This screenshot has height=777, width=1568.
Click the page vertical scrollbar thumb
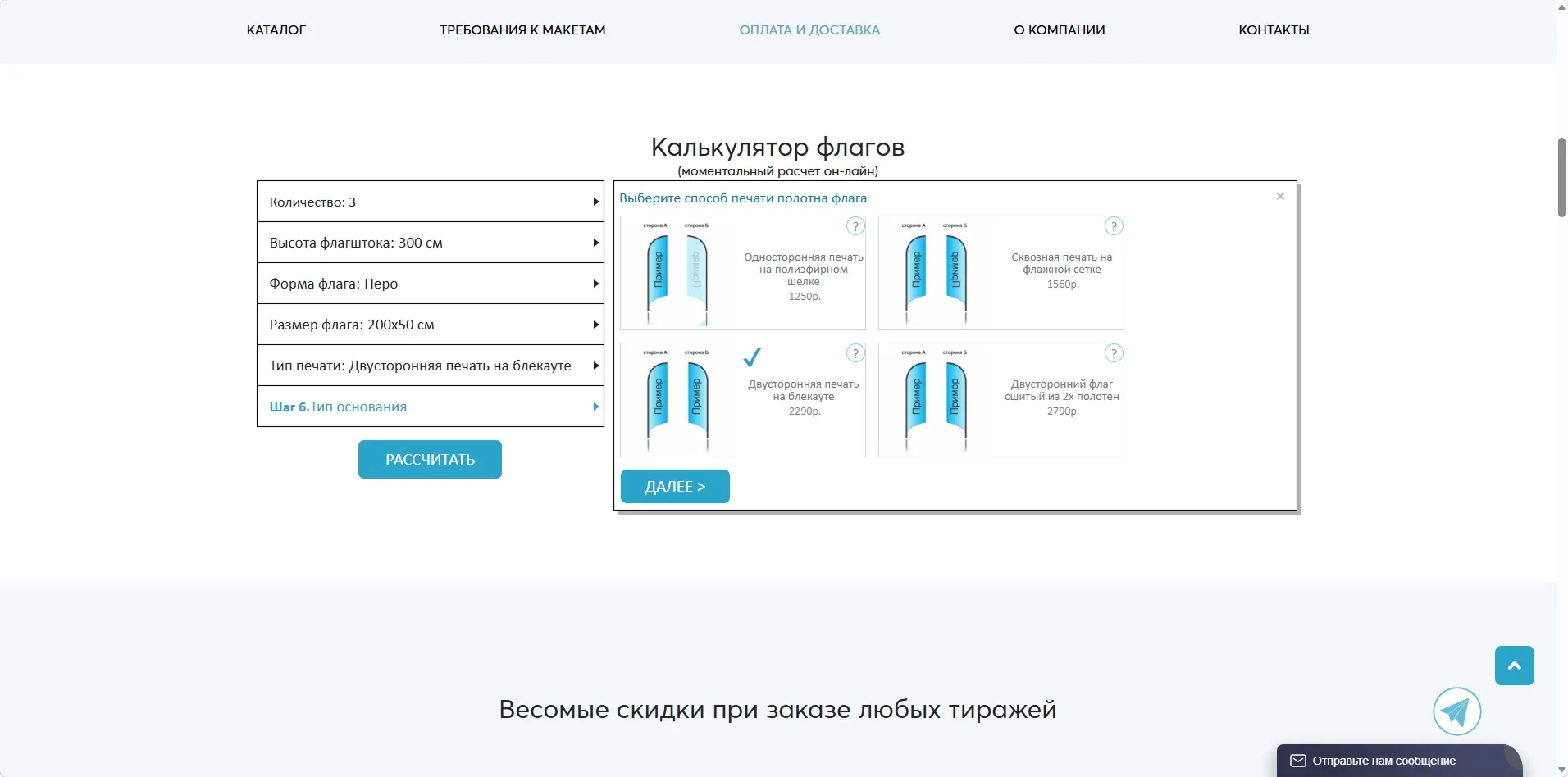coord(1561,178)
